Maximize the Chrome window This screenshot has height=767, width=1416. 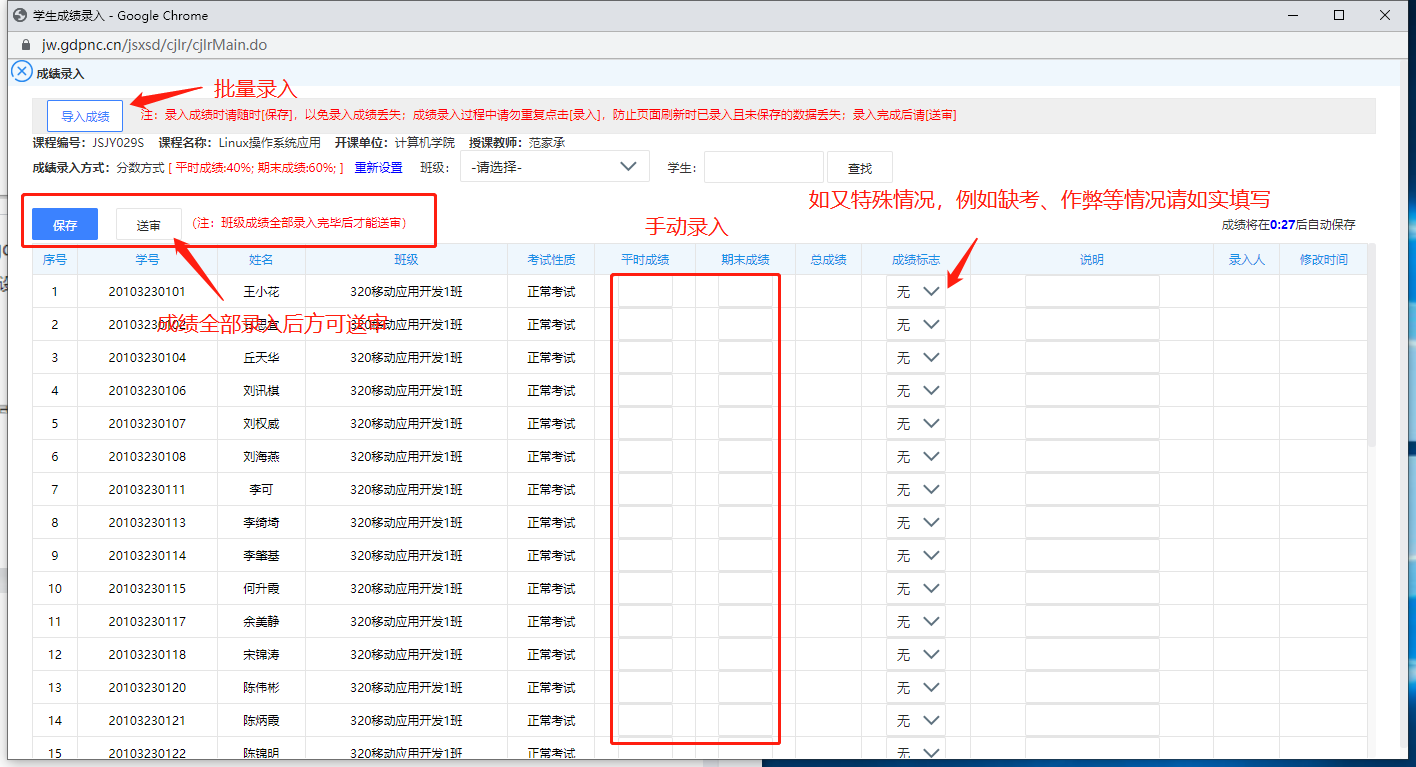tap(1339, 15)
